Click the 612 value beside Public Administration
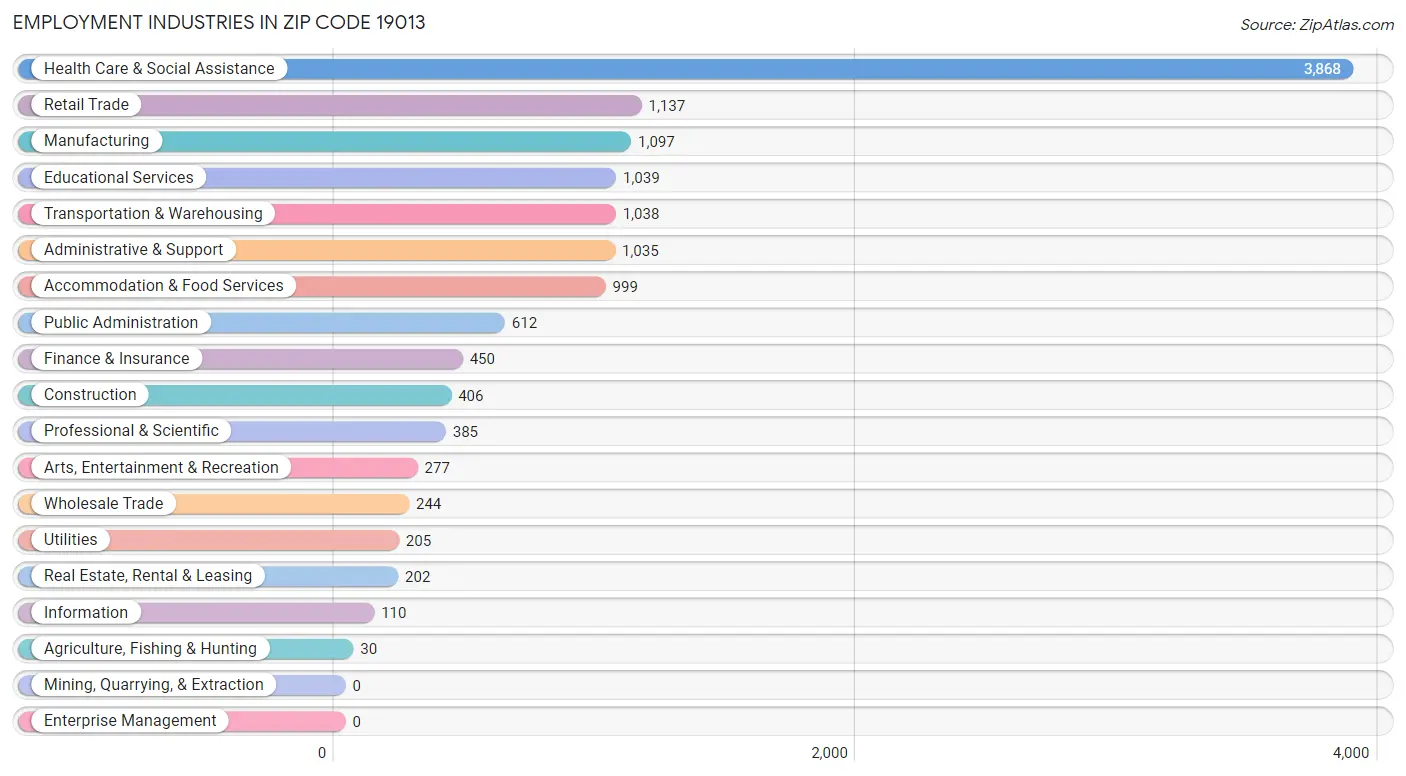This screenshot has height=776, width=1406. coord(524,323)
